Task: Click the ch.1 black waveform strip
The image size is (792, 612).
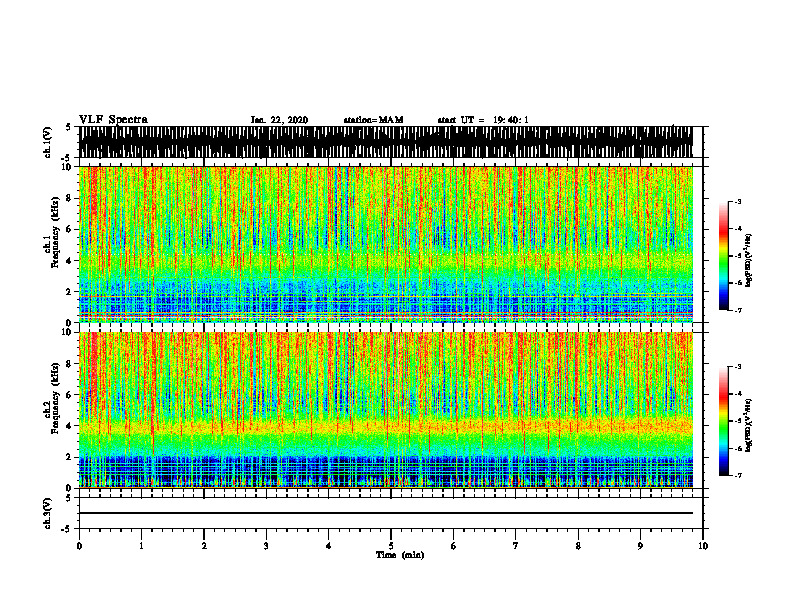Action: point(386,142)
